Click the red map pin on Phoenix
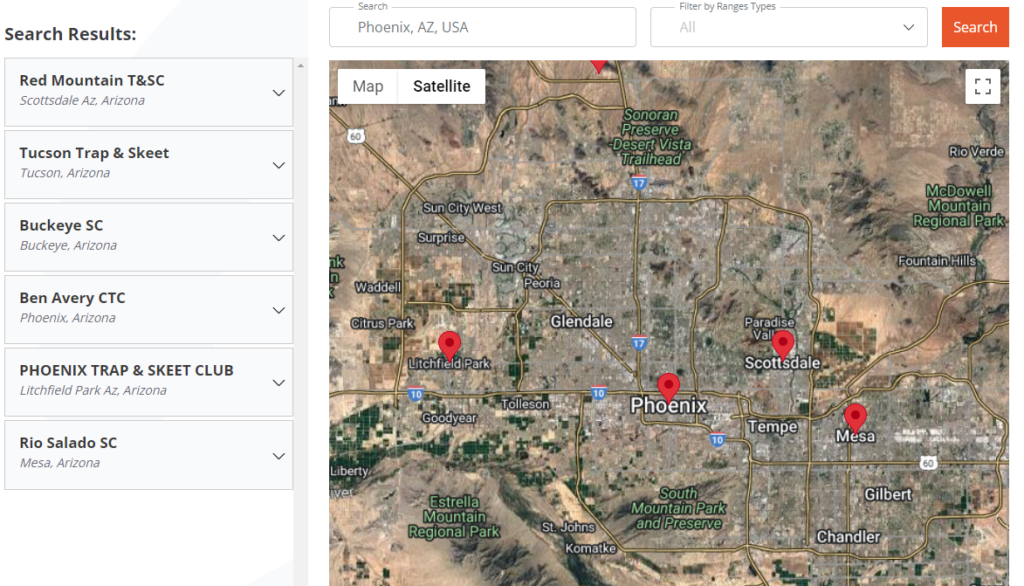The image size is (1024, 586). point(668,388)
